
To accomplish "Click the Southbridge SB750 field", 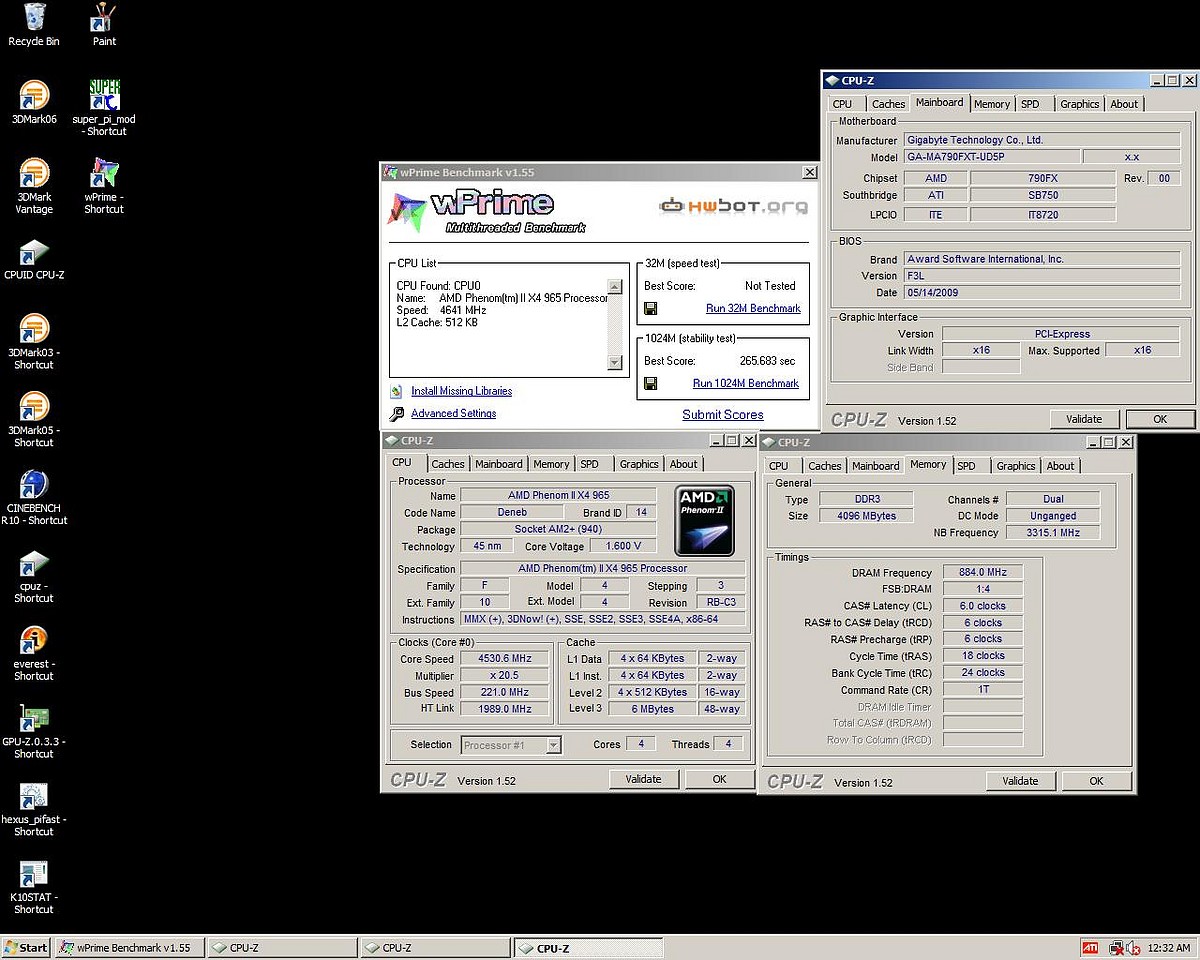I will point(1042,195).
